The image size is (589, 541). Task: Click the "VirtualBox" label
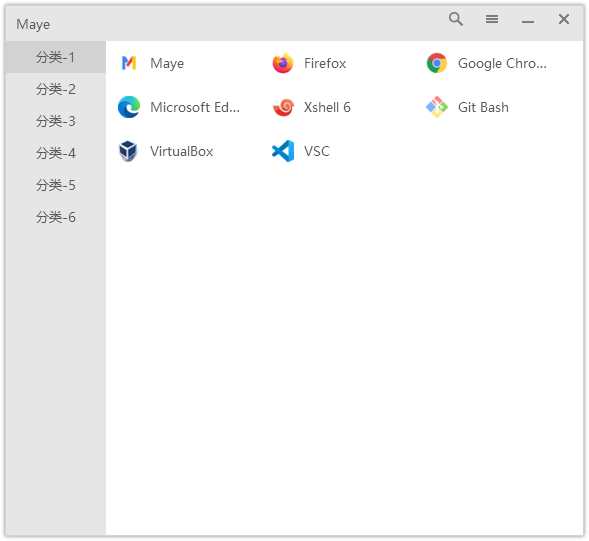point(181,151)
